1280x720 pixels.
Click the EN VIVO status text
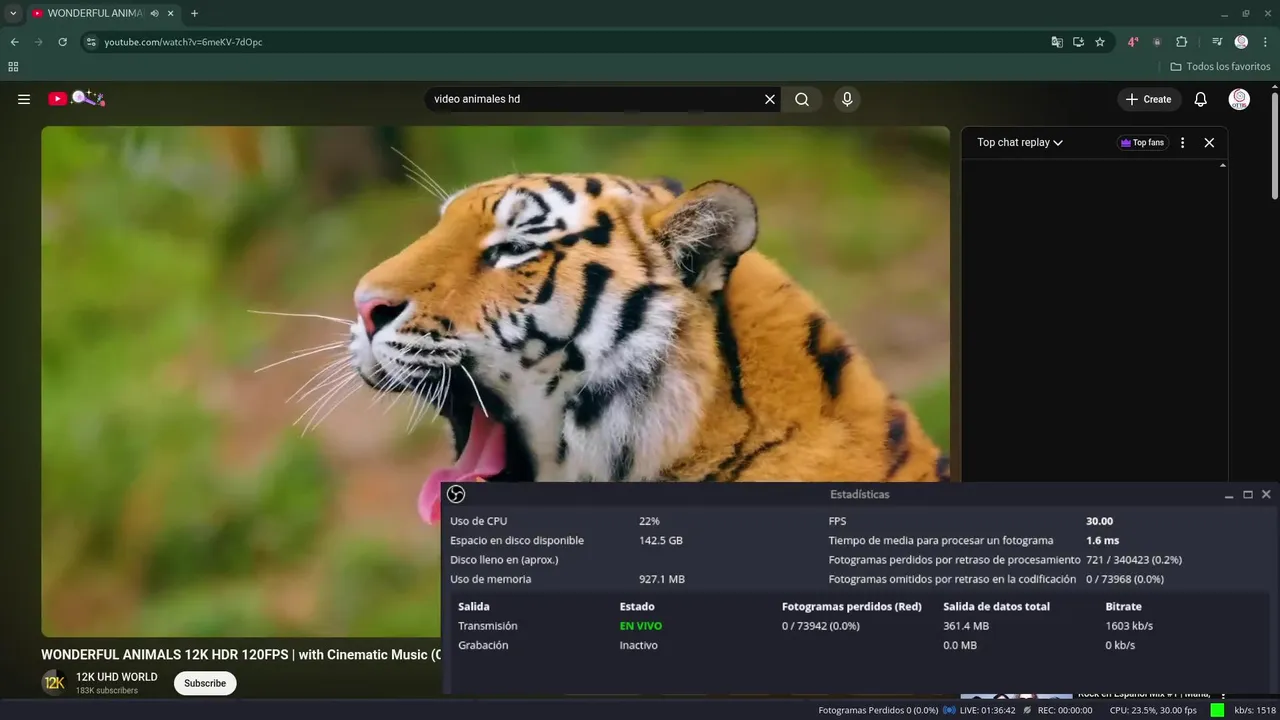(640, 626)
